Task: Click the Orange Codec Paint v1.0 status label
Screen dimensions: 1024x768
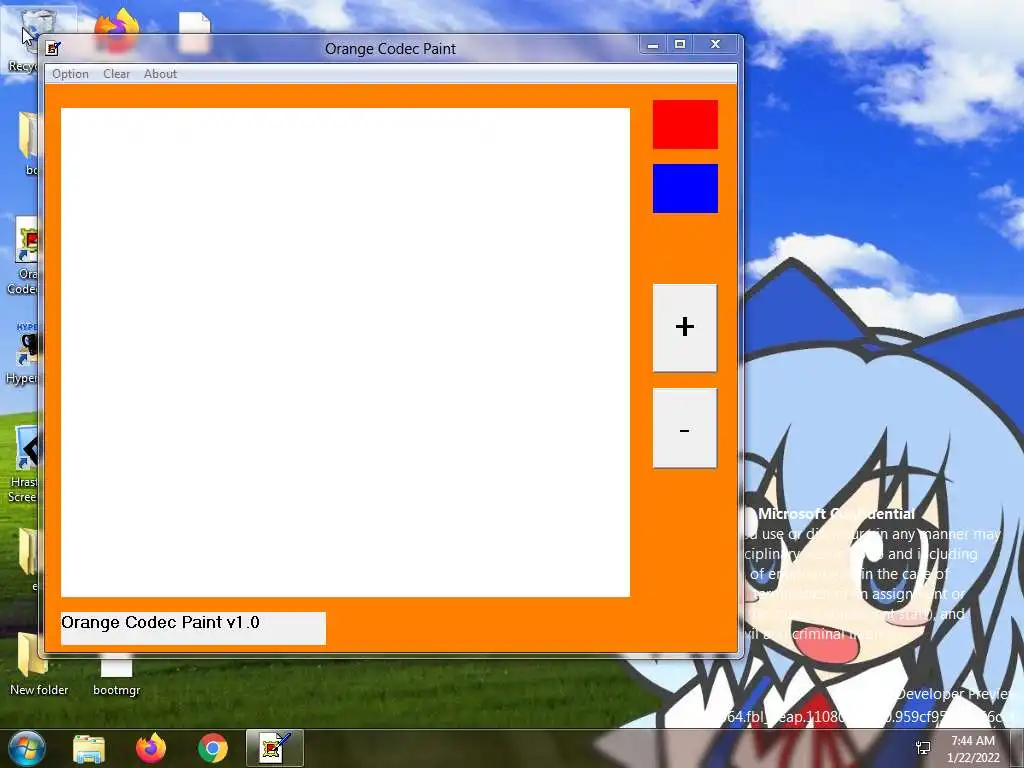Action: [193, 628]
